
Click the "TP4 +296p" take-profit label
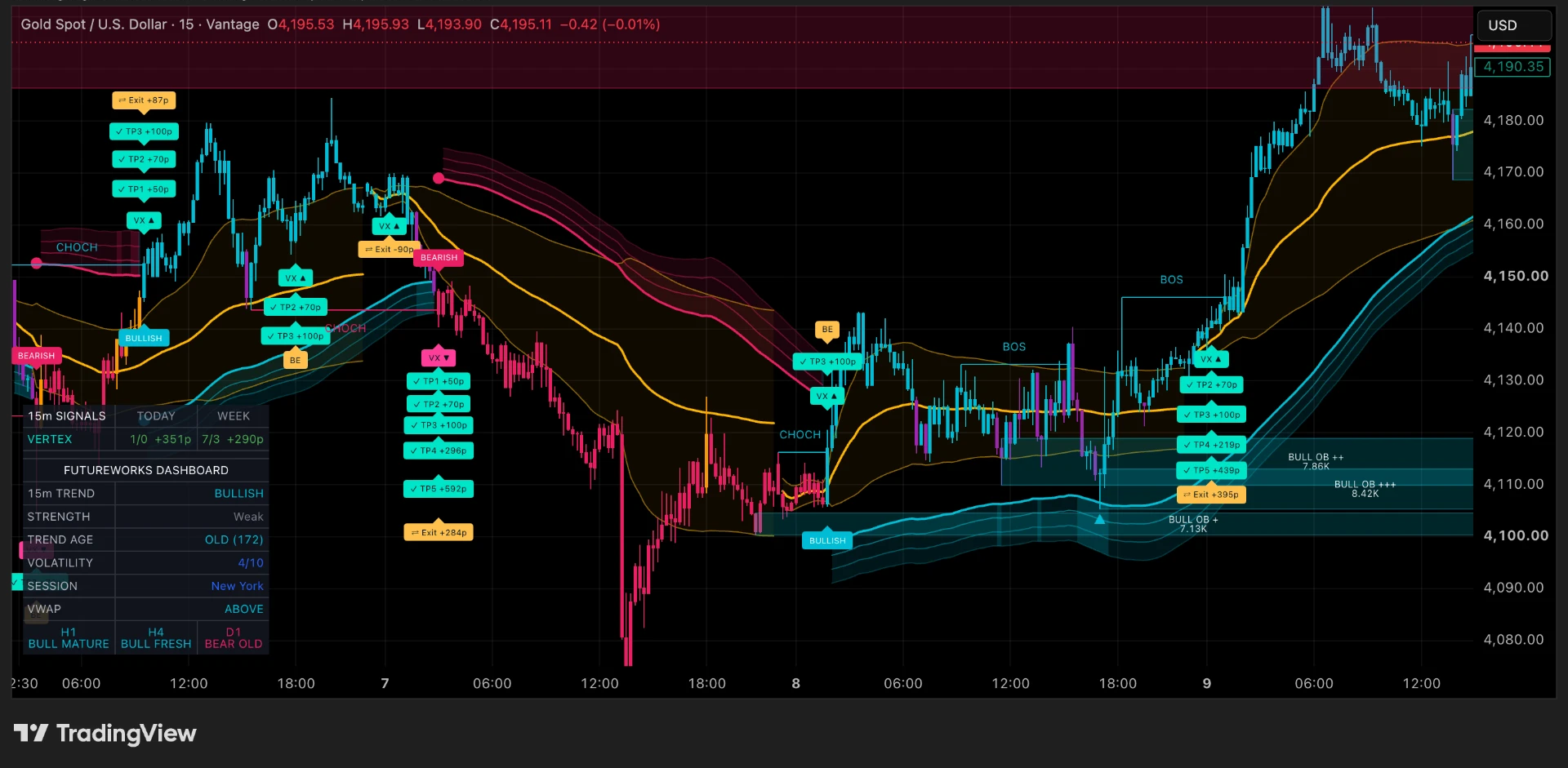click(x=439, y=451)
